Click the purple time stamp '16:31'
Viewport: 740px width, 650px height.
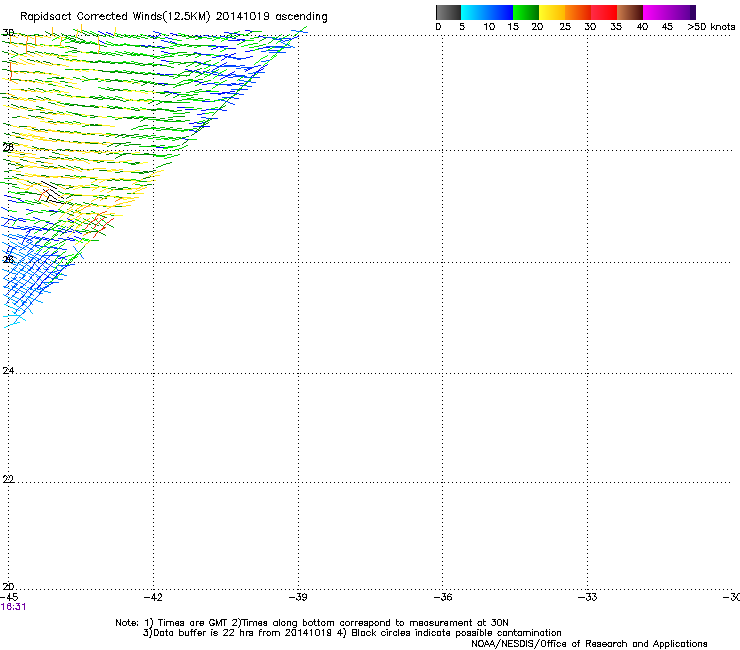13,607
